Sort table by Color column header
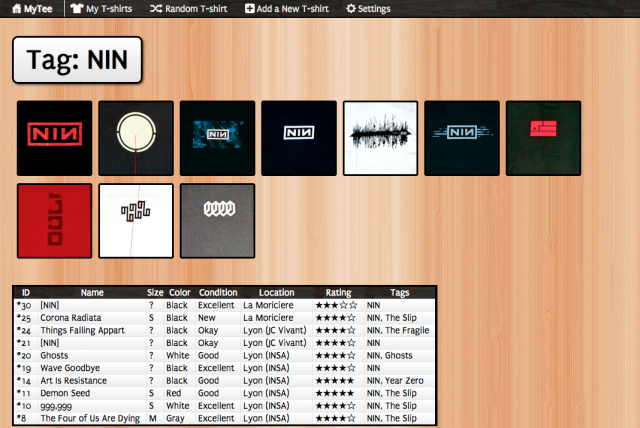 (180, 293)
